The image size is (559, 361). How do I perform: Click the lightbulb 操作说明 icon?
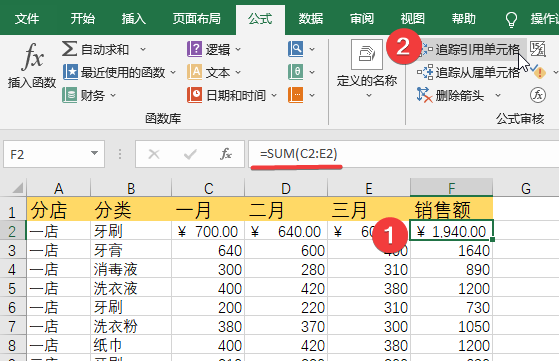pos(511,19)
